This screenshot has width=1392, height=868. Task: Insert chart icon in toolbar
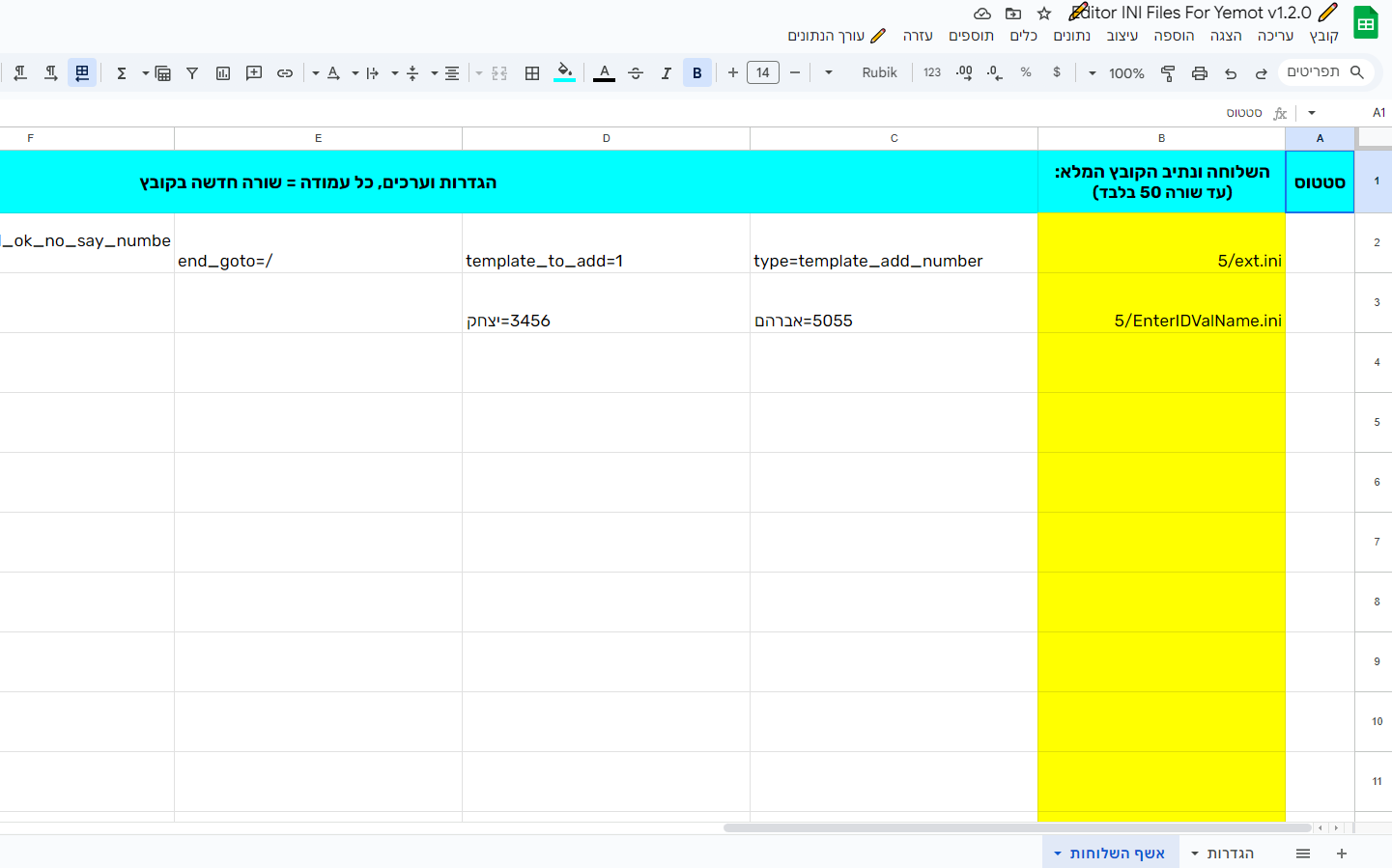coord(223,73)
